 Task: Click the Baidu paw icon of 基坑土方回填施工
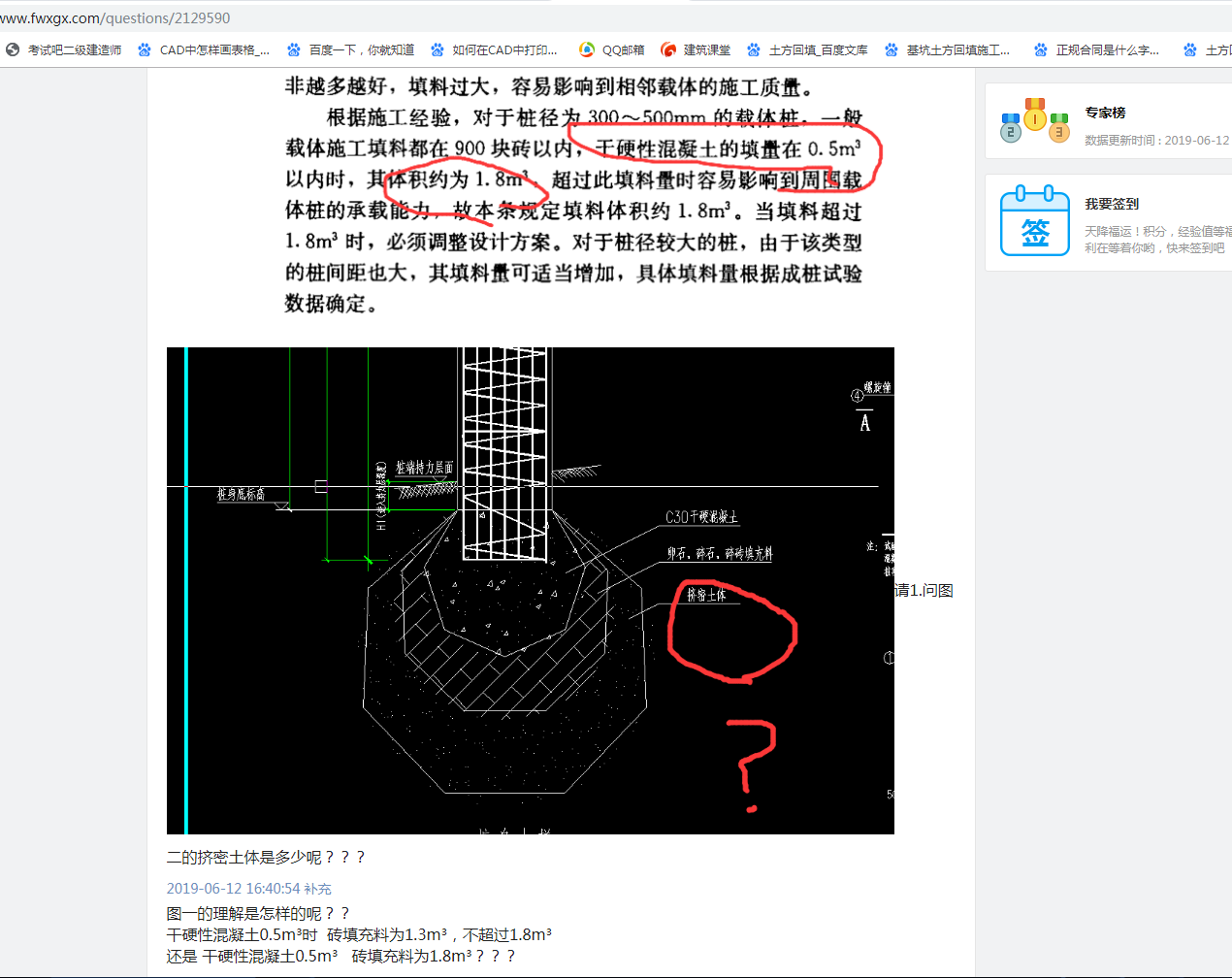click(892, 49)
